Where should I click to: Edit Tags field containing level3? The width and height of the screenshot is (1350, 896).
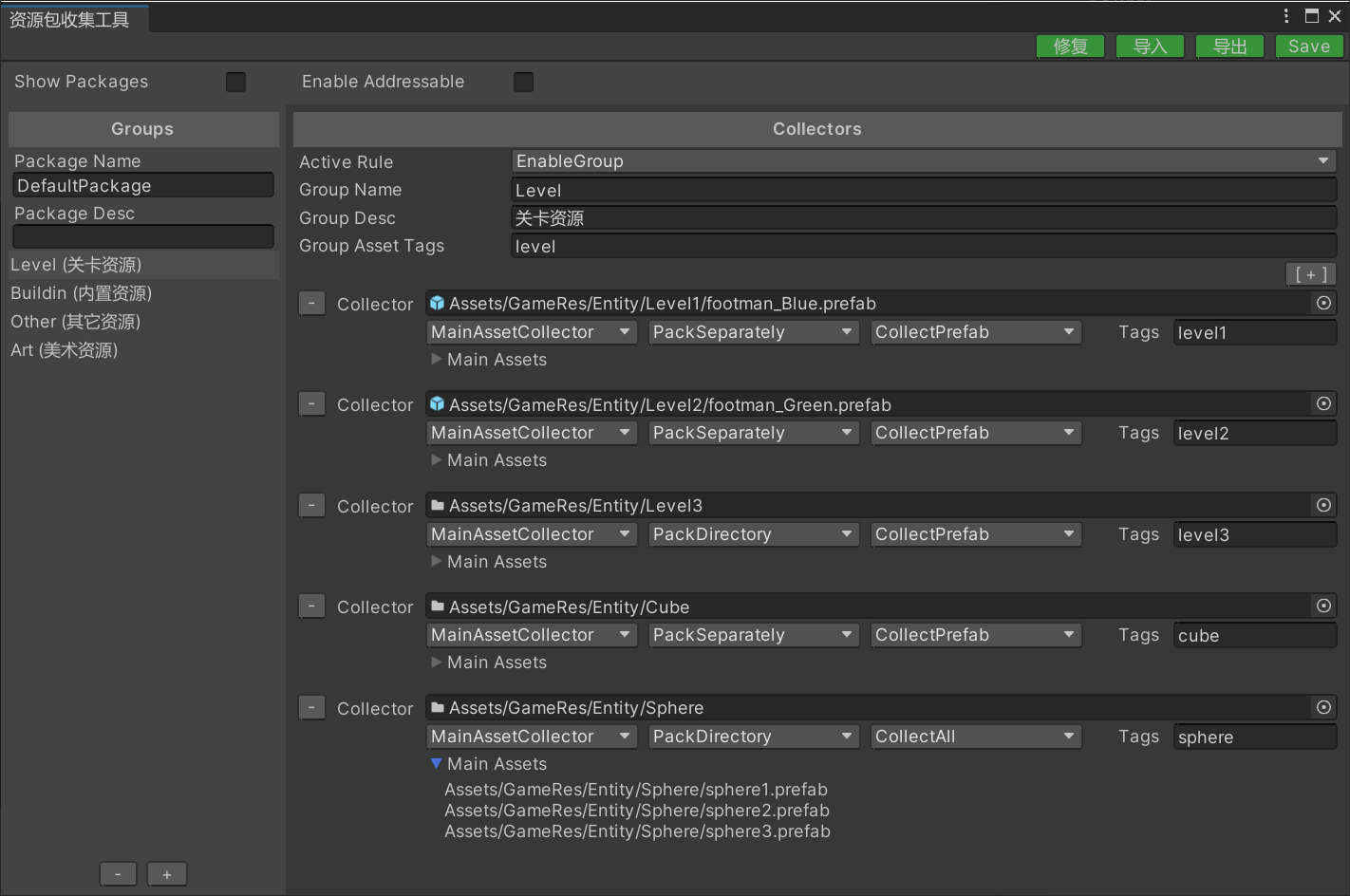pos(1255,534)
